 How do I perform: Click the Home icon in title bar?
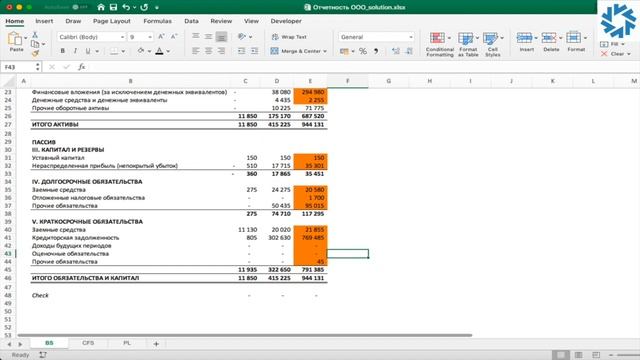point(101,7)
